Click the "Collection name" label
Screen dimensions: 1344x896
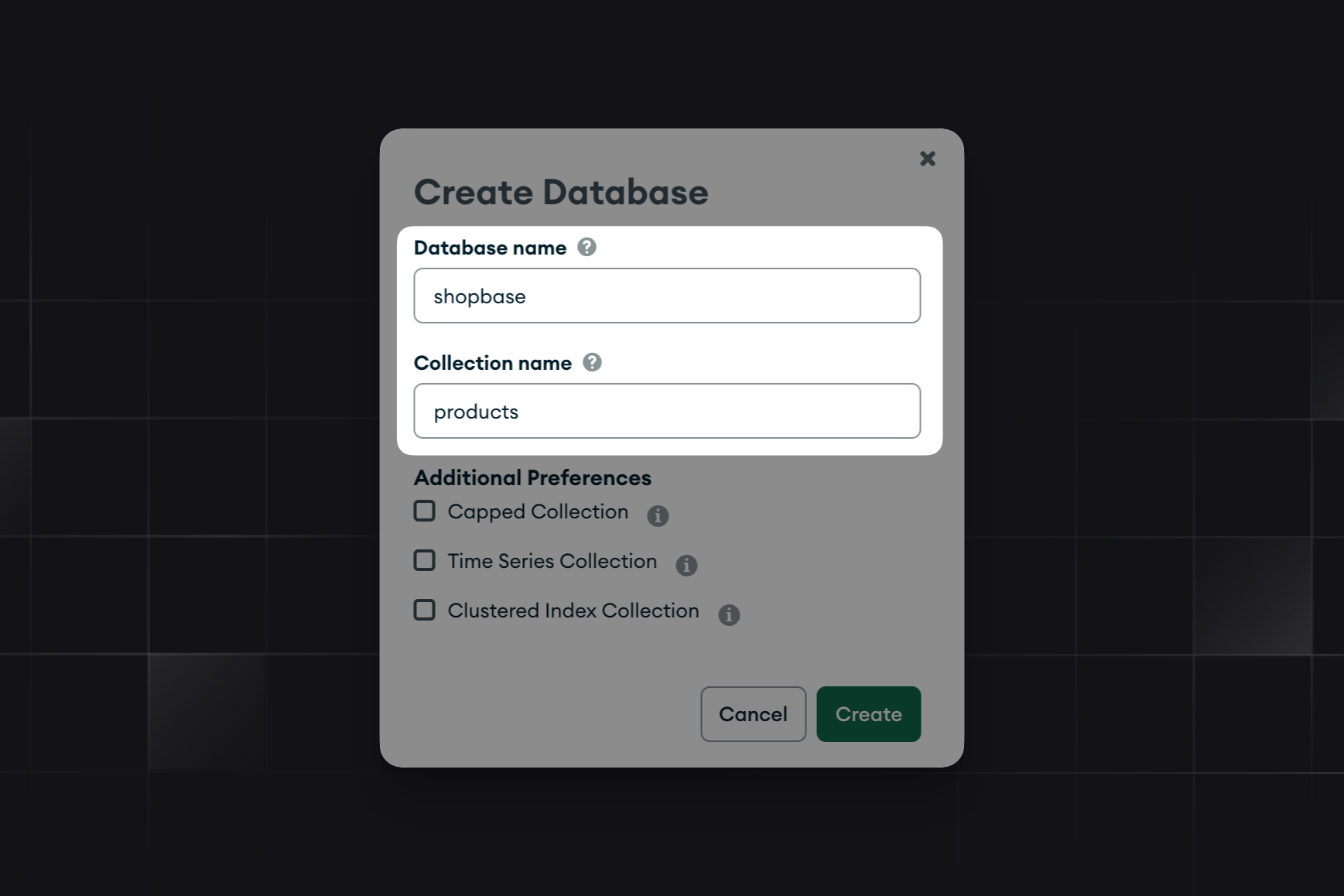pyautogui.click(x=493, y=363)
